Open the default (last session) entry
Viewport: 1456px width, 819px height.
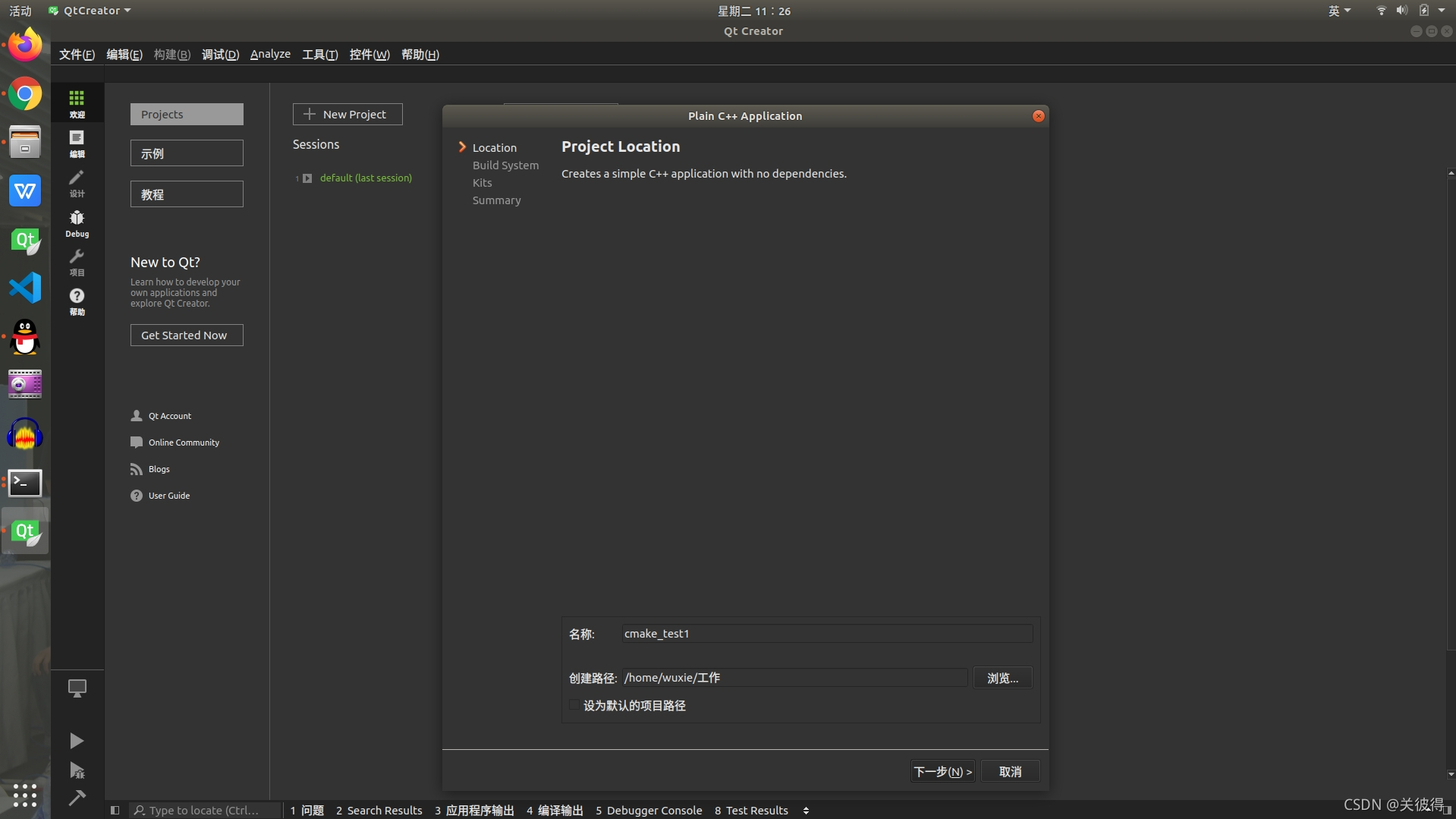(x=366, y=178)
